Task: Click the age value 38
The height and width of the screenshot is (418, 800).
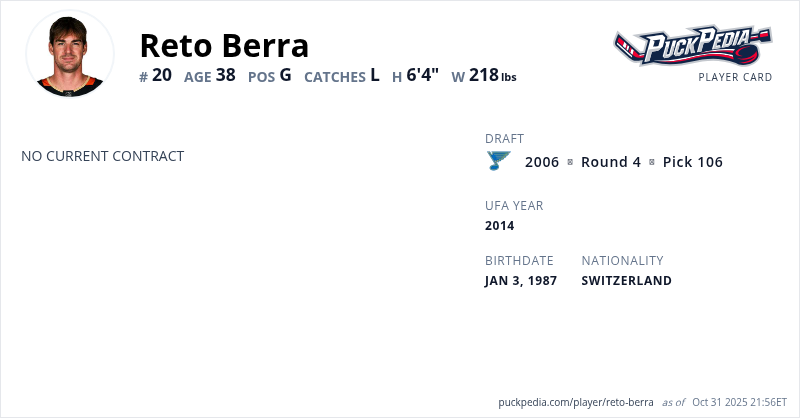Action: 225,75
